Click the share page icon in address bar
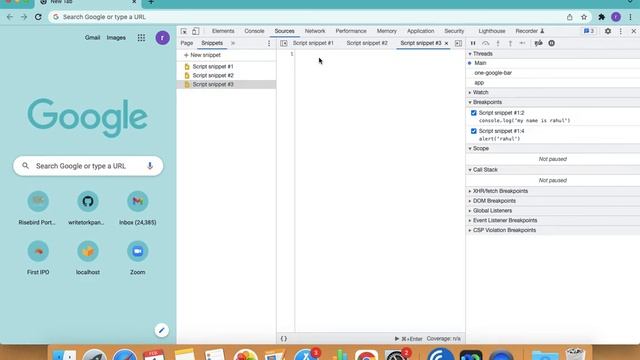The width and height of the screenshot is (640, 360). tap(569, 17)
